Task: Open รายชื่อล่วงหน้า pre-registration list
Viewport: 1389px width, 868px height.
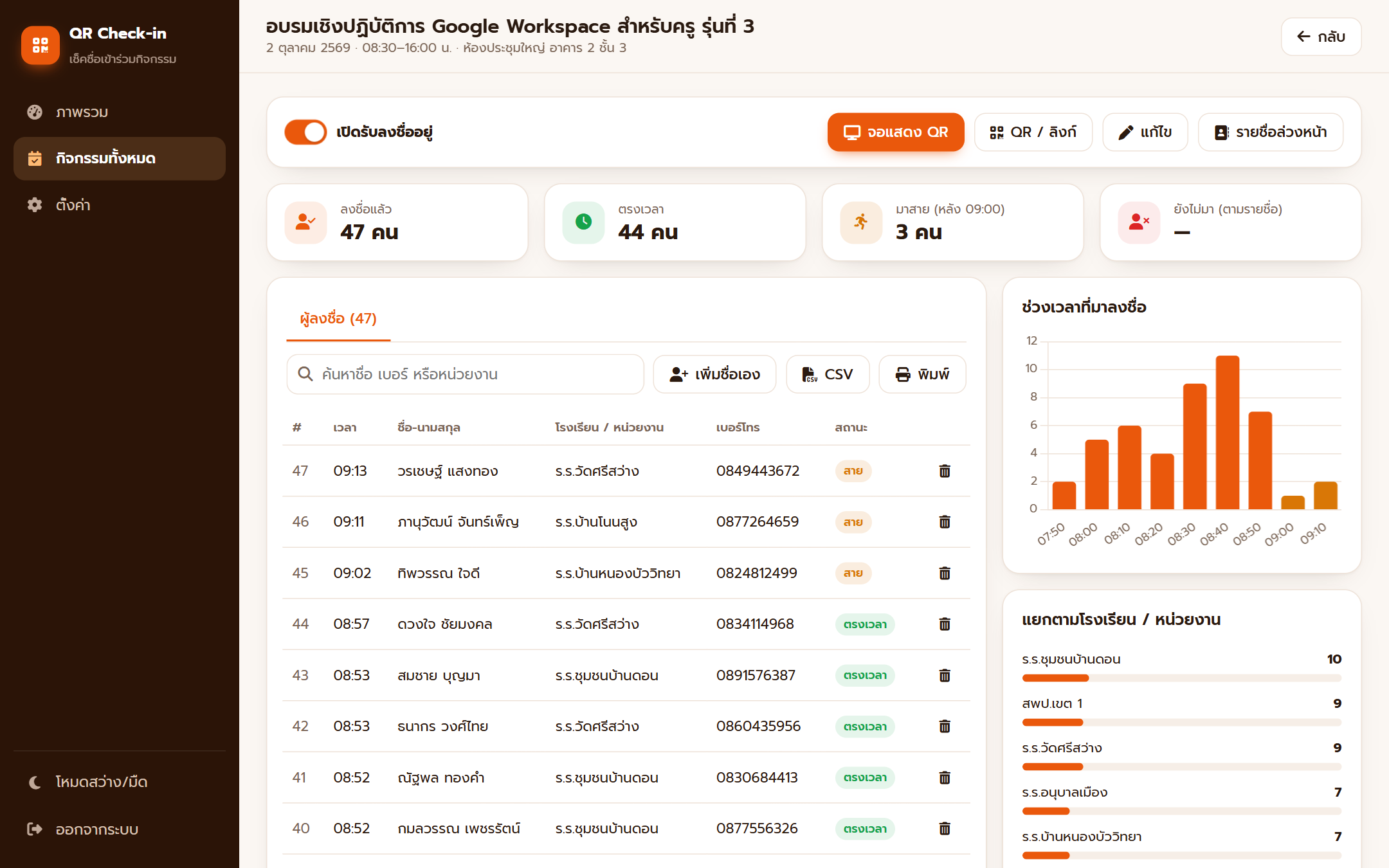Action: (1271, 132)
